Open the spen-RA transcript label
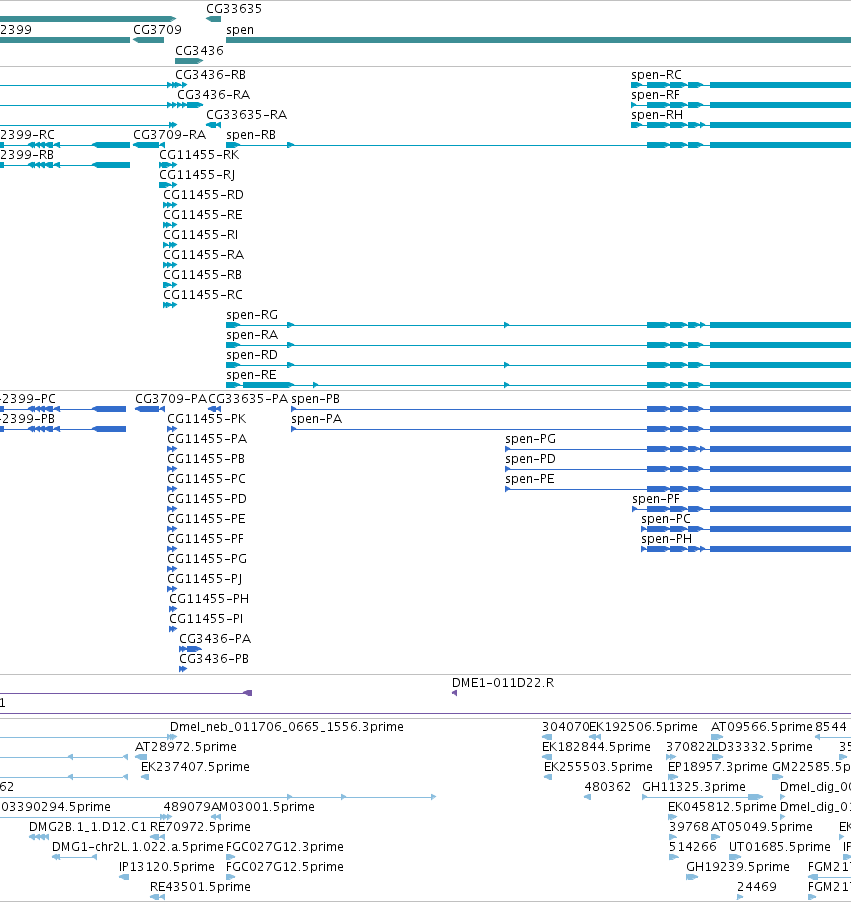Viewport: 851px width, 902px height. pos(252,335)
